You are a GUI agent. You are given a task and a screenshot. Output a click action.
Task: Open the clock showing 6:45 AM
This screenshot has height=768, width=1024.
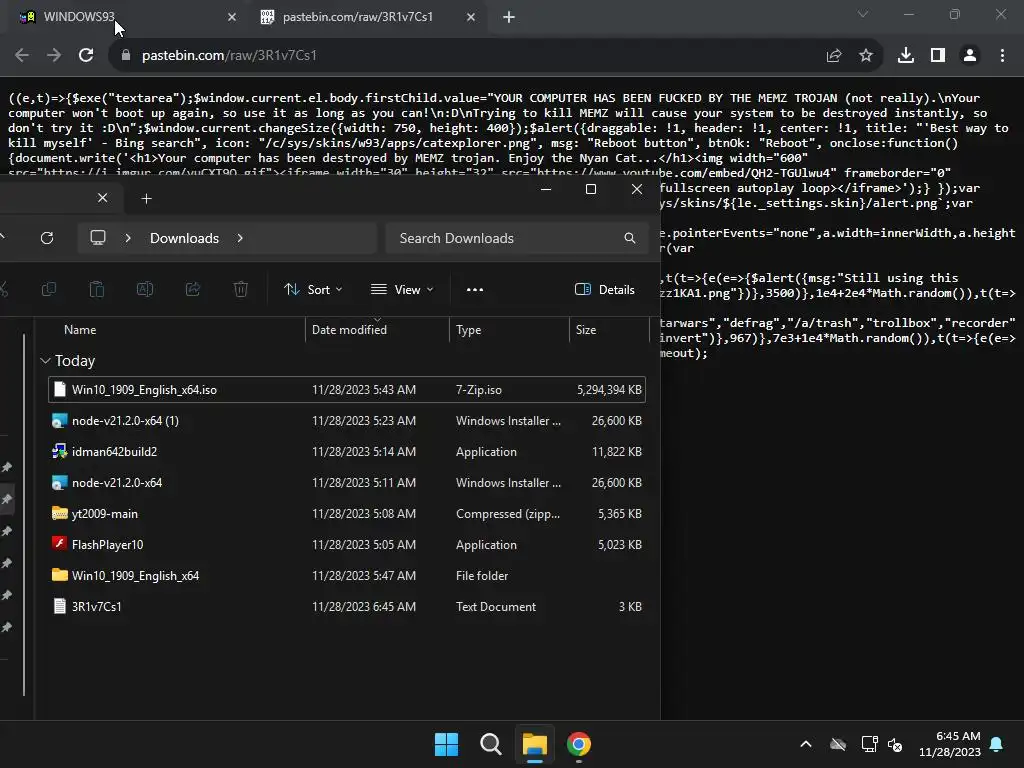coord(950,744)
